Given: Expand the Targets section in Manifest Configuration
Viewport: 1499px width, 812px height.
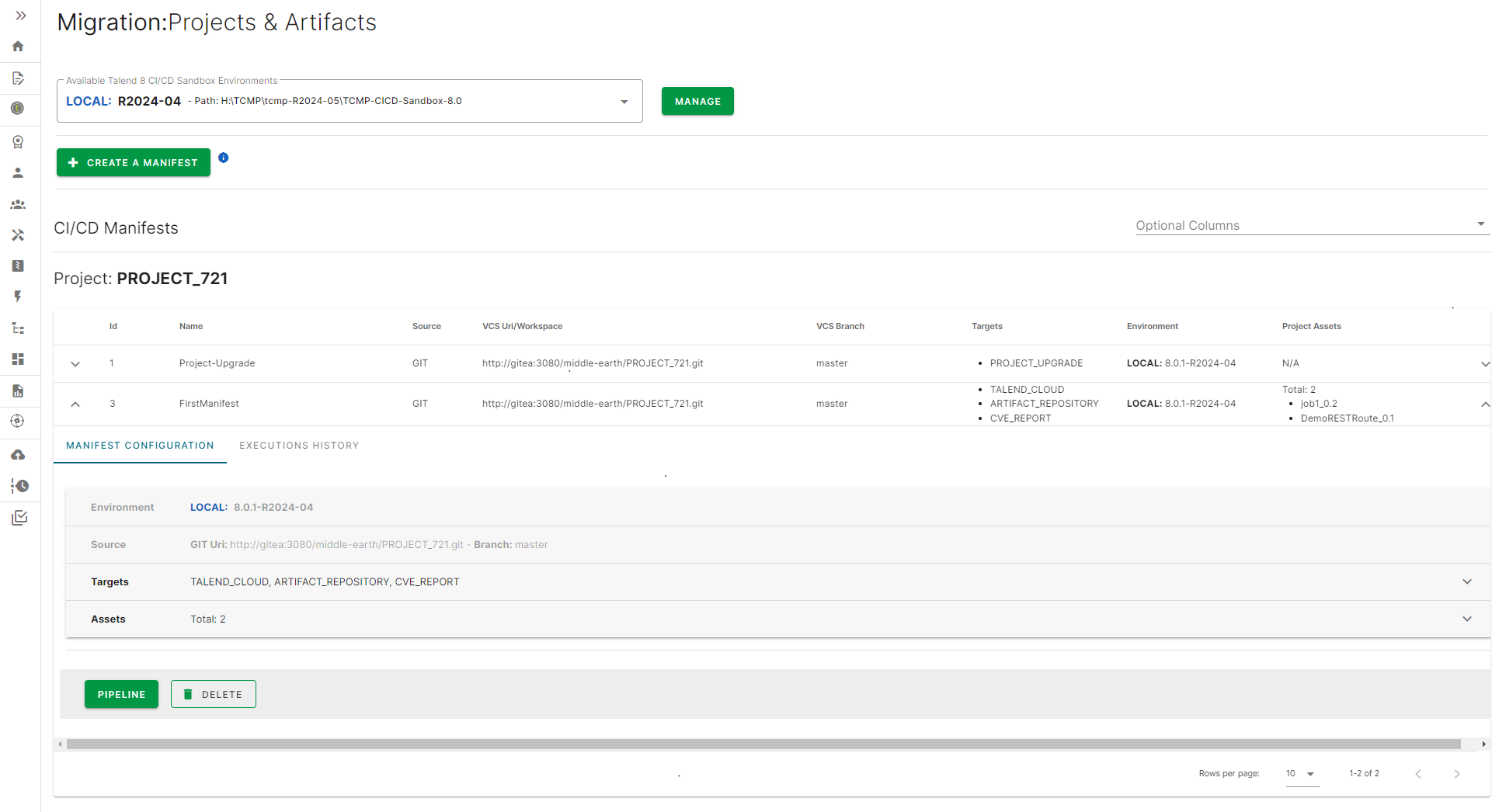Looking at the screenshot, I should tap(1467, 581).
